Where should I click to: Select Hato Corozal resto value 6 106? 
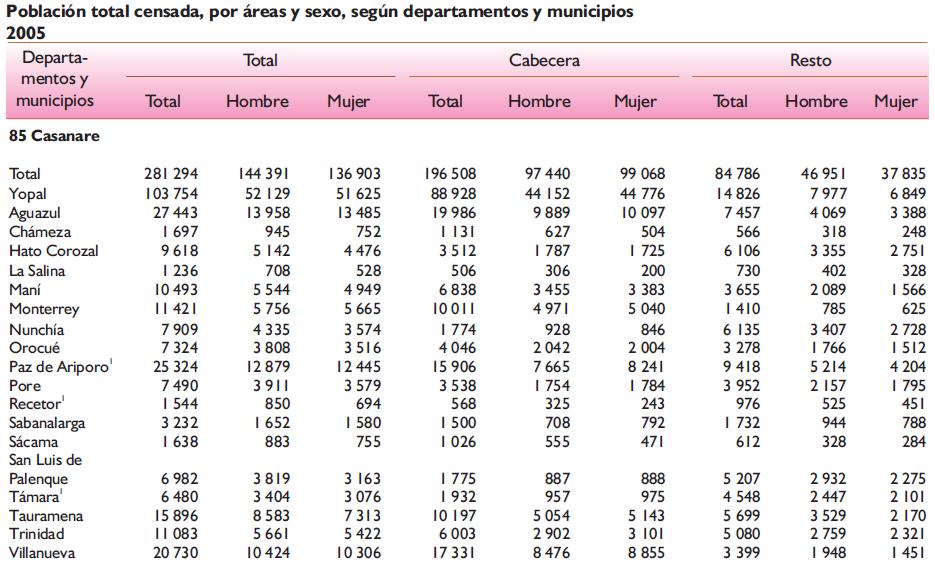(742, 251)
